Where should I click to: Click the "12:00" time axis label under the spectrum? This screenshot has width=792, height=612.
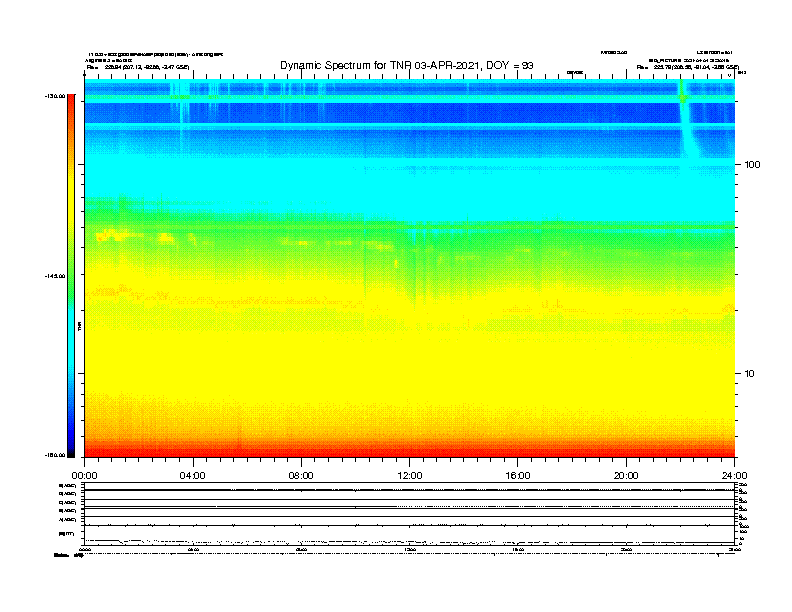[410, 476]
